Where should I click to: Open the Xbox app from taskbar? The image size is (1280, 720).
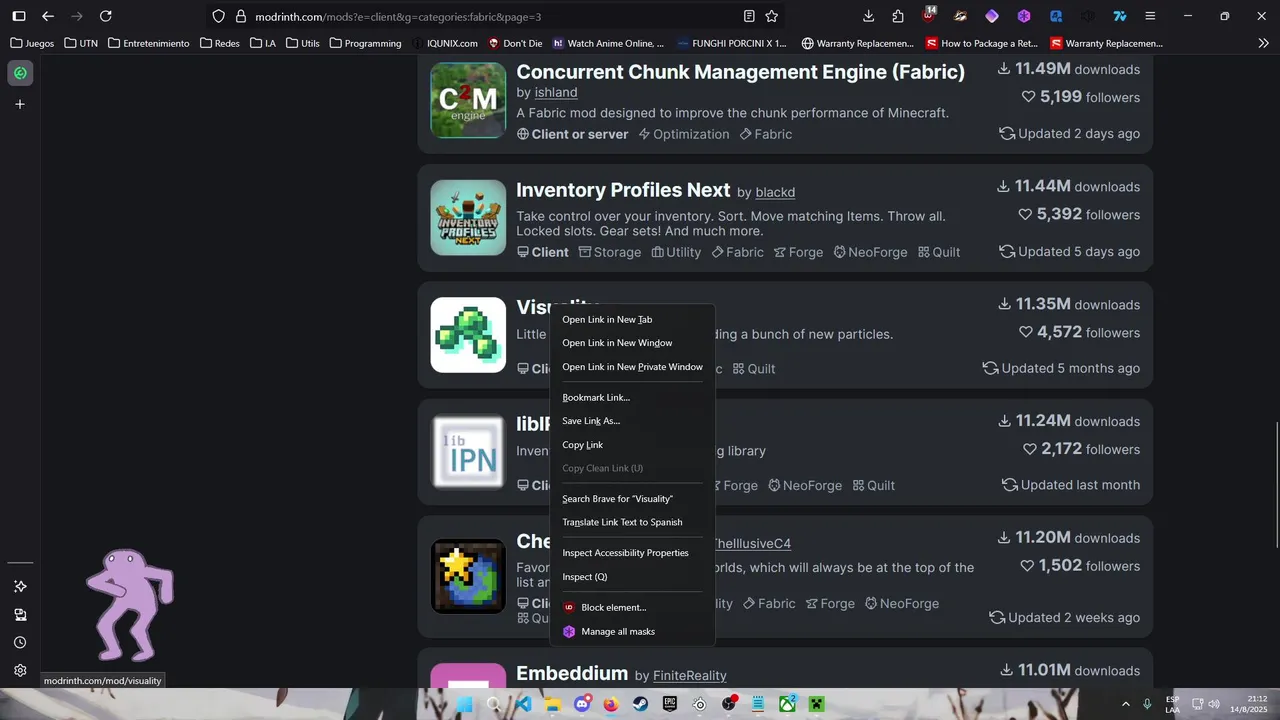(788, 704)
